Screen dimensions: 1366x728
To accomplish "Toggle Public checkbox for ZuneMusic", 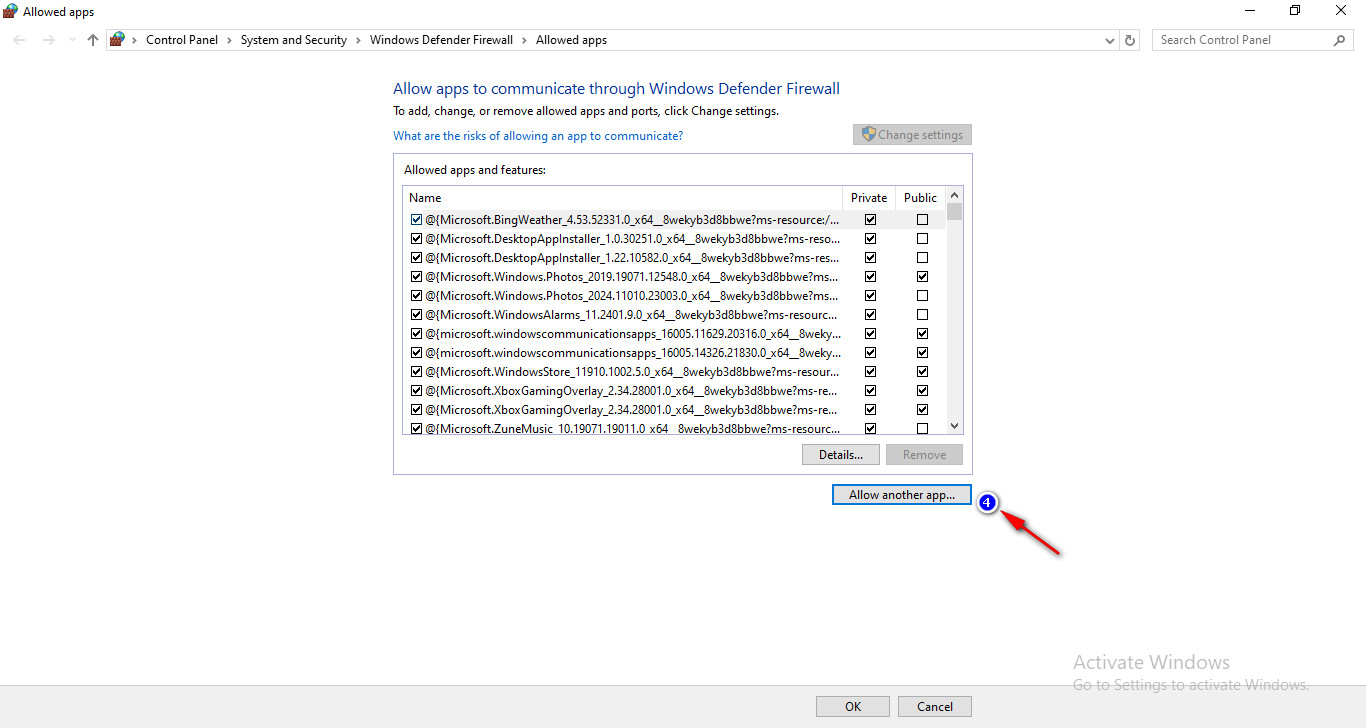I will pos(922,428).
